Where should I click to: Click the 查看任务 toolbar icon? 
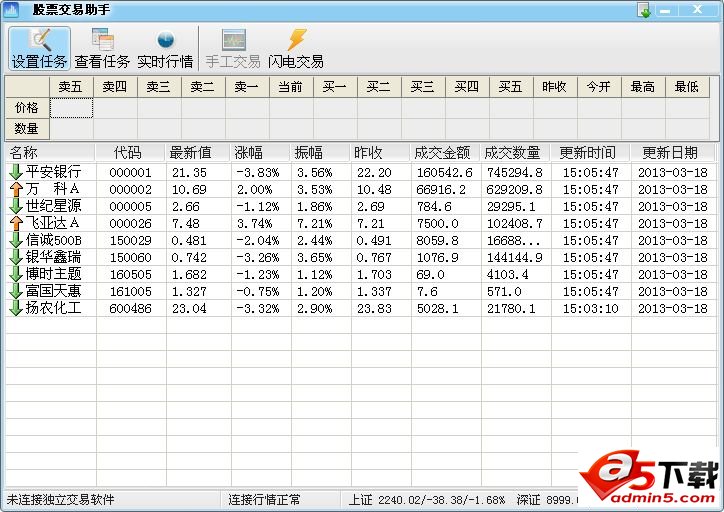click(102, 48)
